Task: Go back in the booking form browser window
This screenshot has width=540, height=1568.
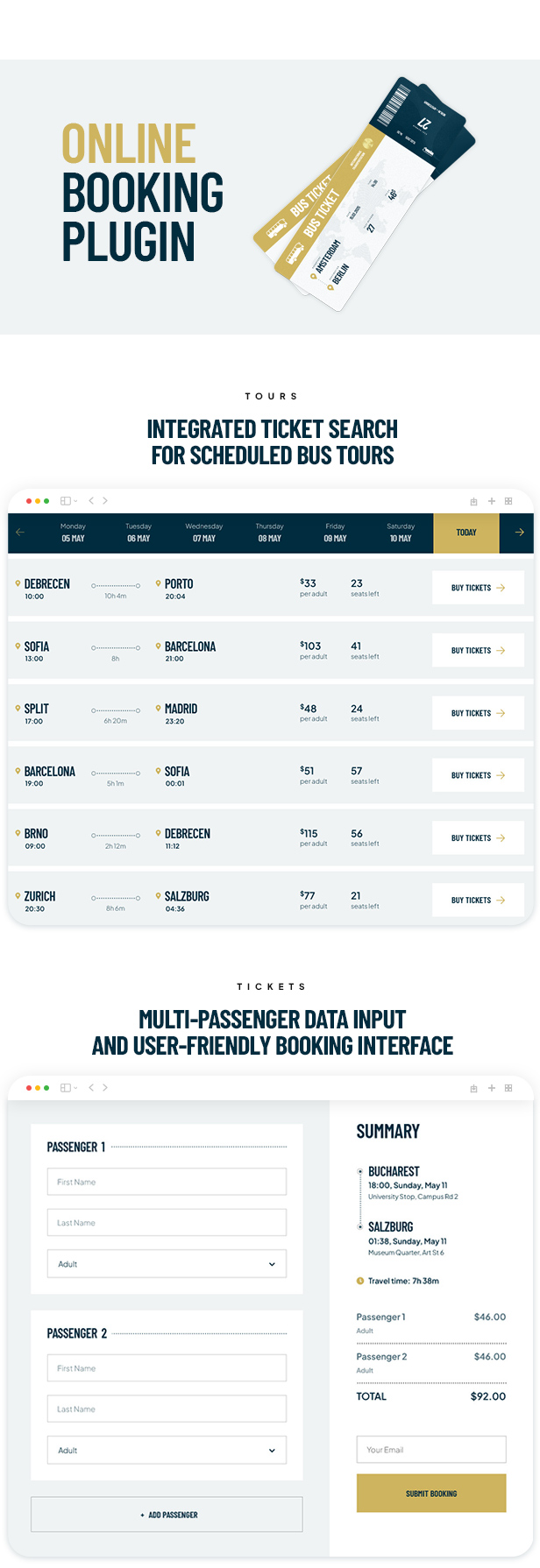Action: click(x=91, y=1087)
